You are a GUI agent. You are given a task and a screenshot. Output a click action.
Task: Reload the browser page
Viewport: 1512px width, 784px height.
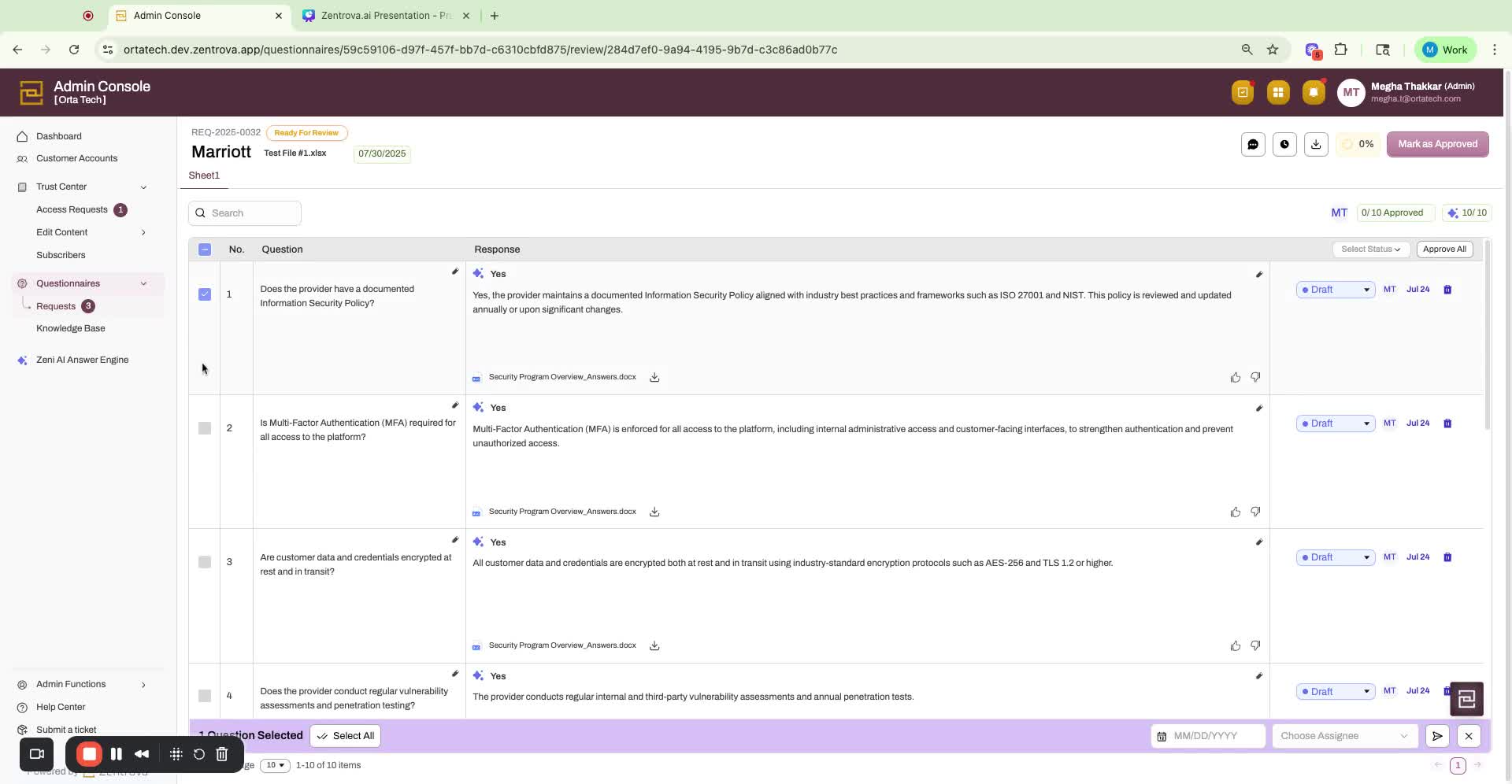[x=74, y=50]
